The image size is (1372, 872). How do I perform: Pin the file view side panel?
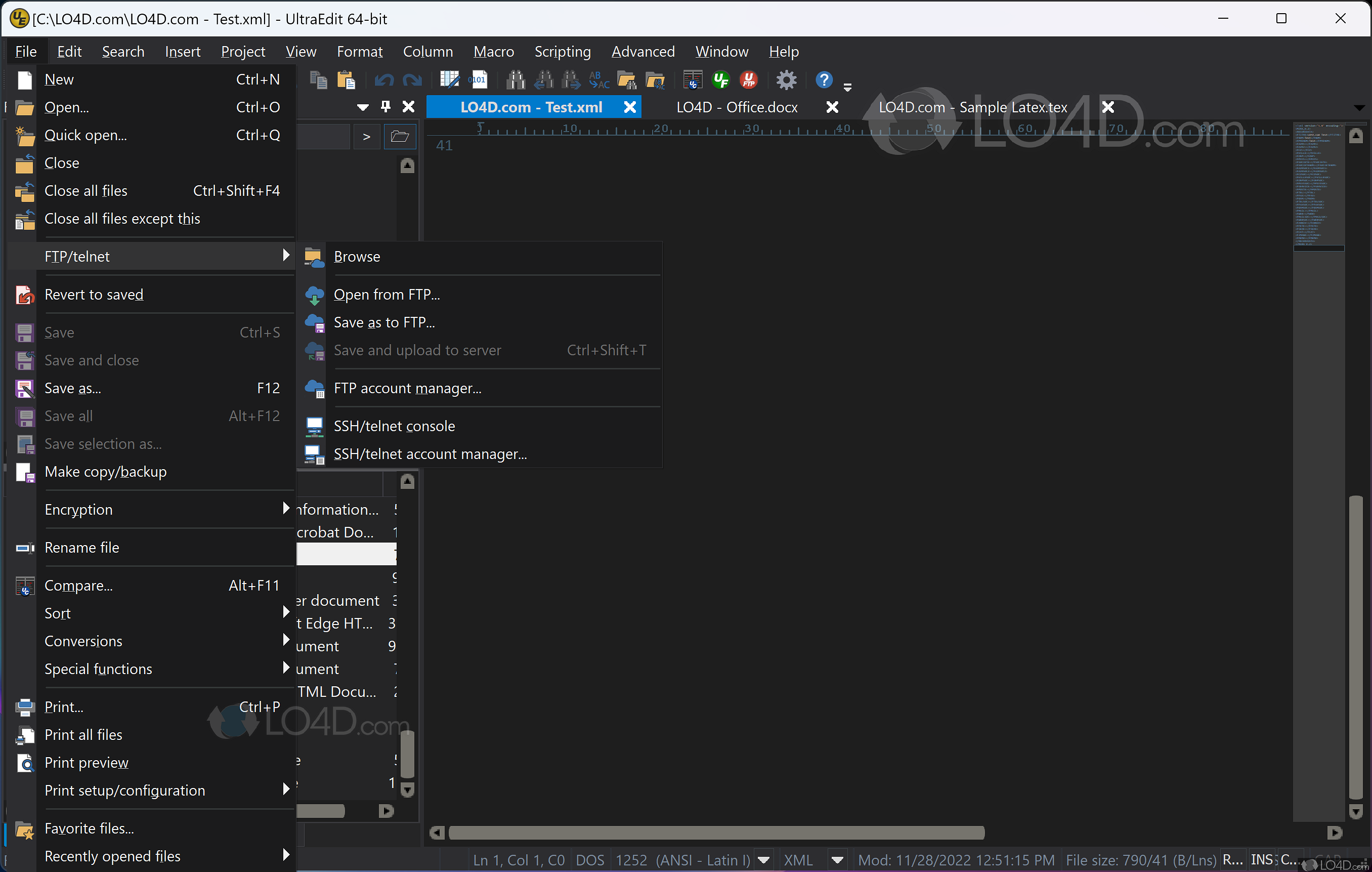point(385,107)
